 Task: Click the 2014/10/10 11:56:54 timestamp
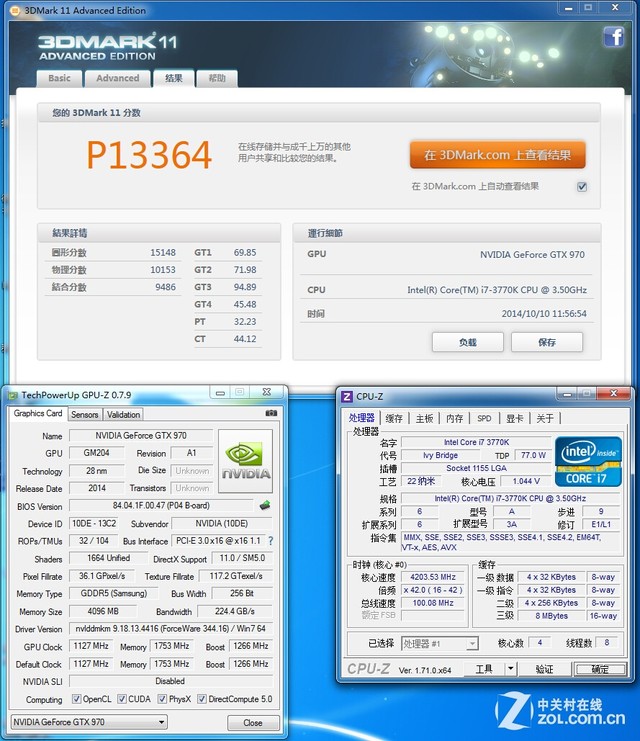point(544,314)
